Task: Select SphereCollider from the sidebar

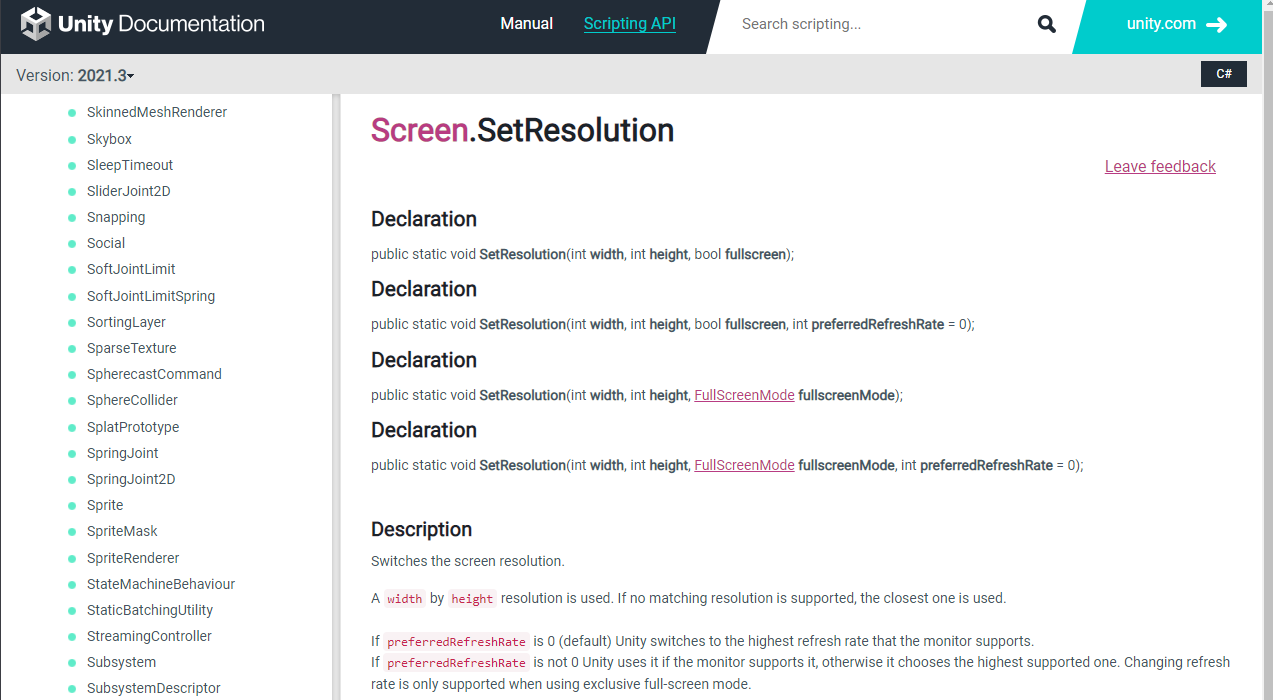Action: 132,400
